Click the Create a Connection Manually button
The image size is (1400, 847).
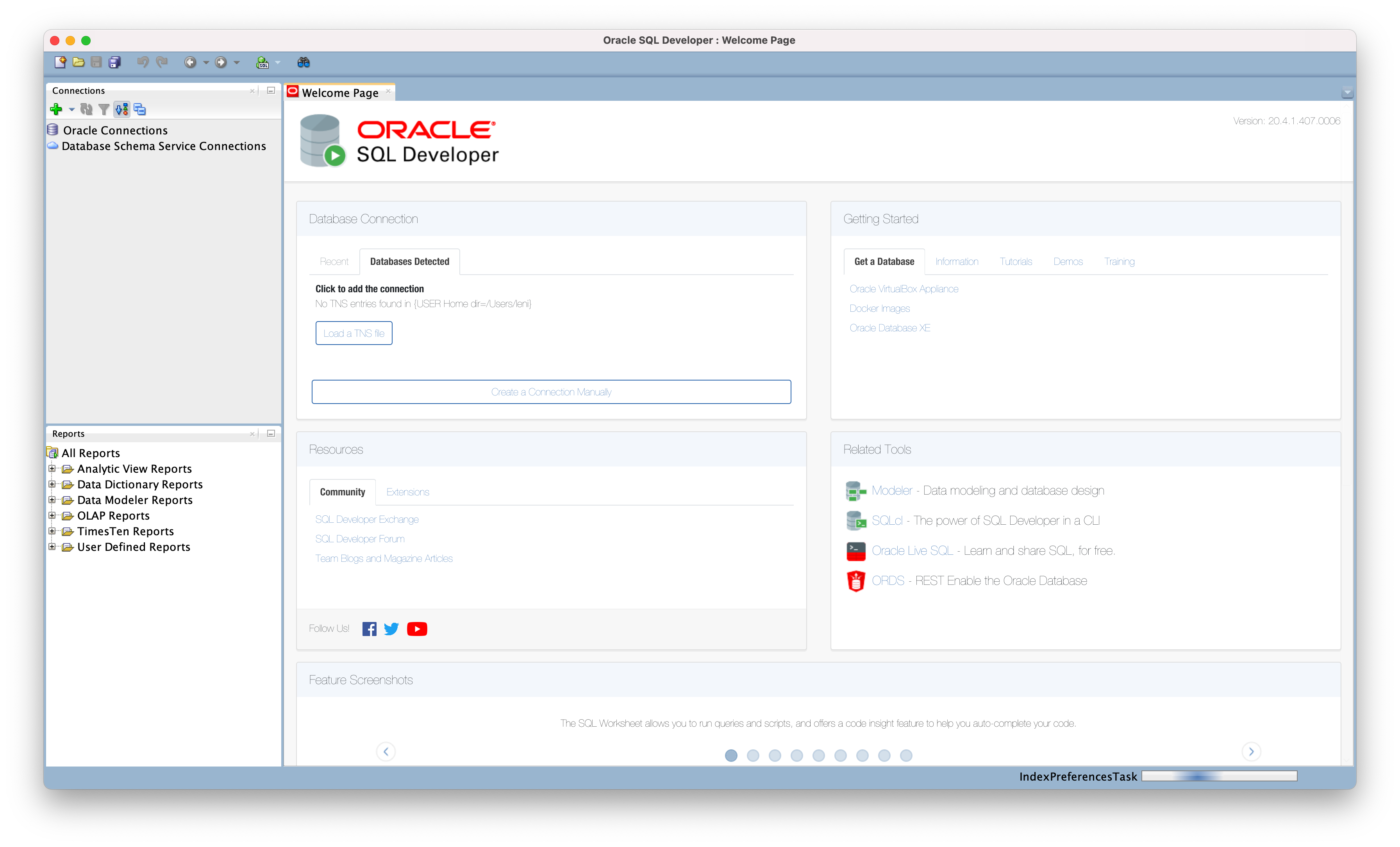pyautogui.click(x=551, y=392)
